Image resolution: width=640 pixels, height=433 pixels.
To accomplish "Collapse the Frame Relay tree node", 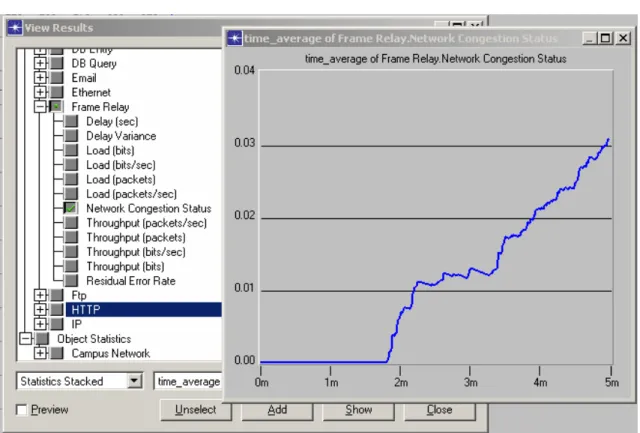I will [40, 107].
